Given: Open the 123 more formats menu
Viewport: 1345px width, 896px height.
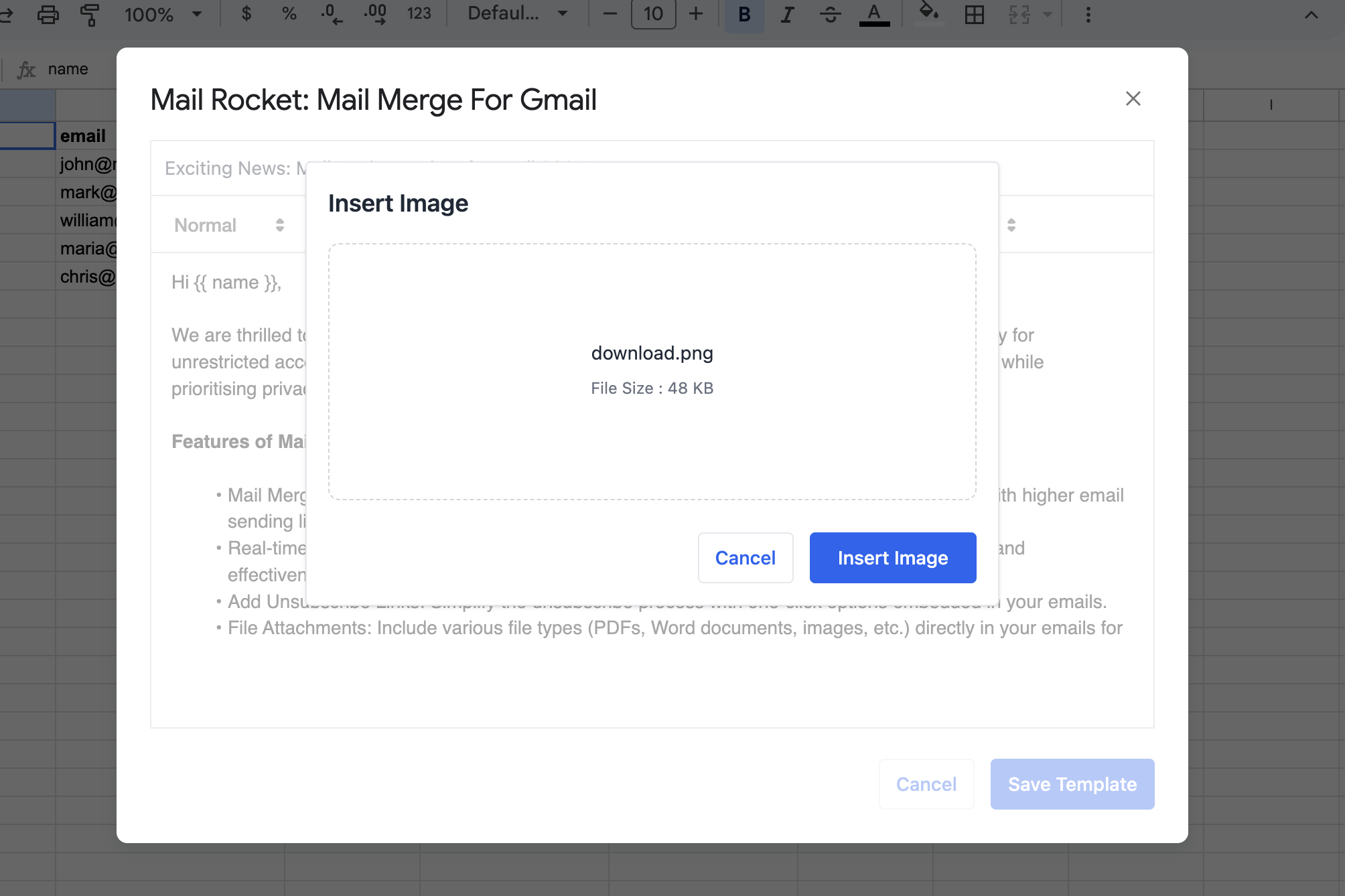Looking at the screenshot, I should [419, 14].
